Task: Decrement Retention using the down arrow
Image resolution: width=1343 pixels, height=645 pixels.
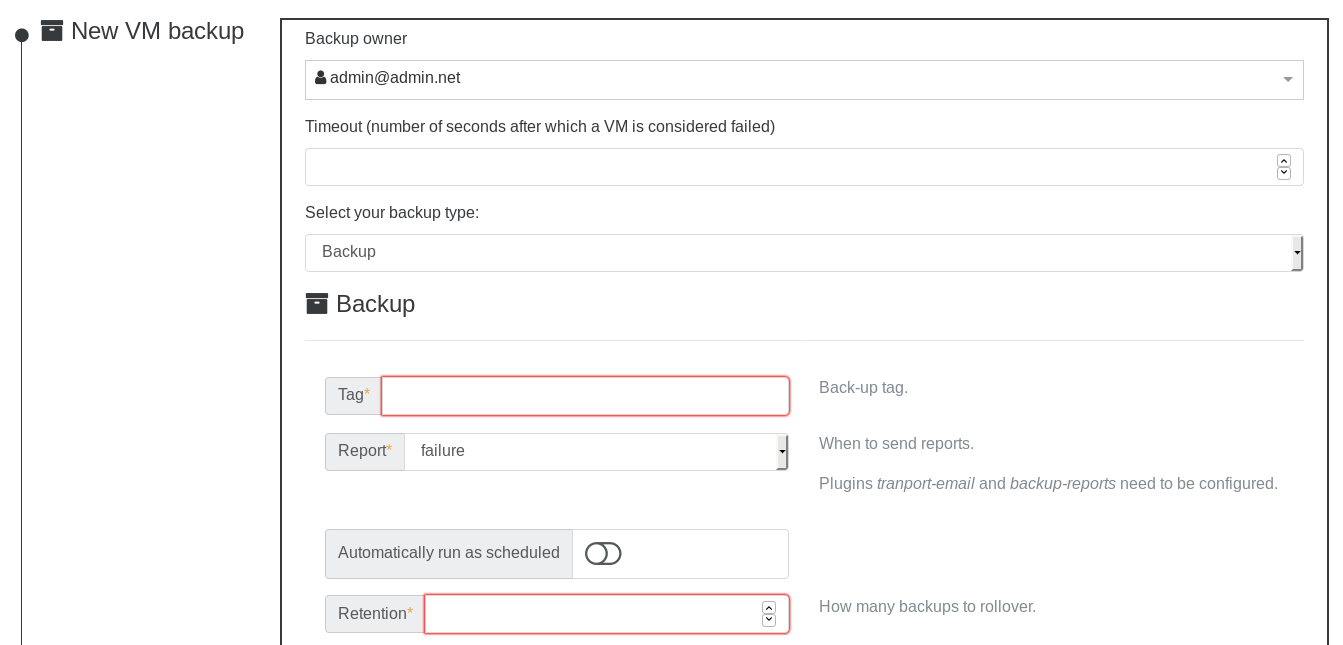Action: (x=768, y=620)
